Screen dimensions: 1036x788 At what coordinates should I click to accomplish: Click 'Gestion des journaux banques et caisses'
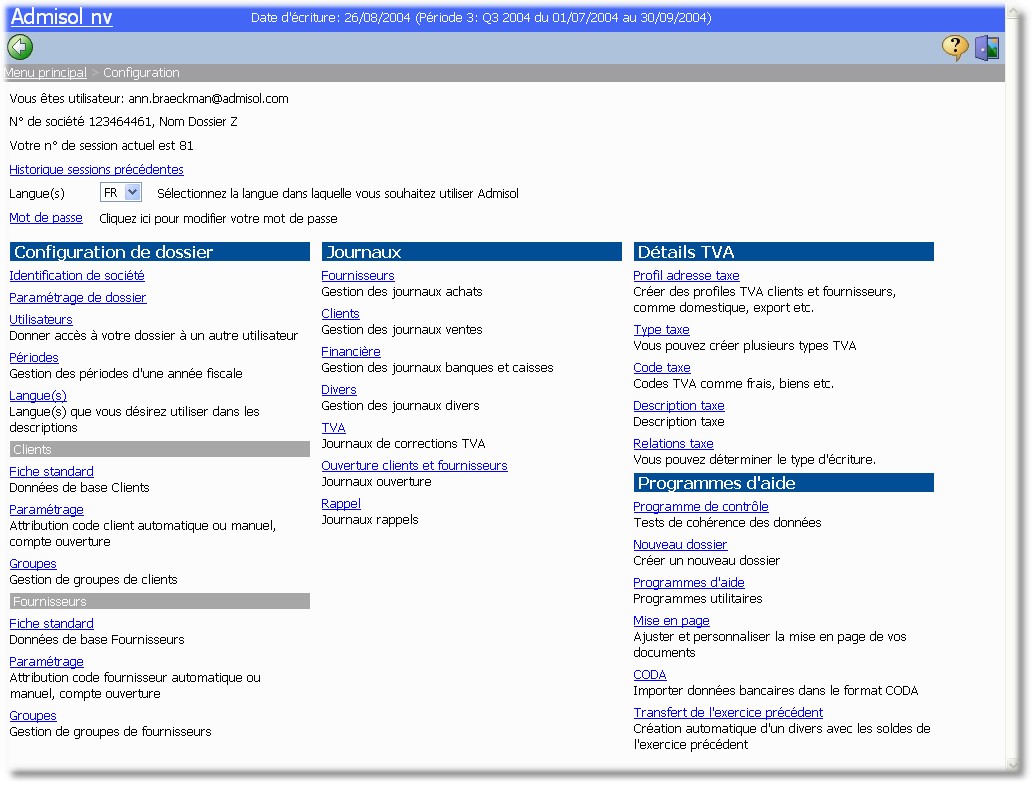click(x=437, y=368)
